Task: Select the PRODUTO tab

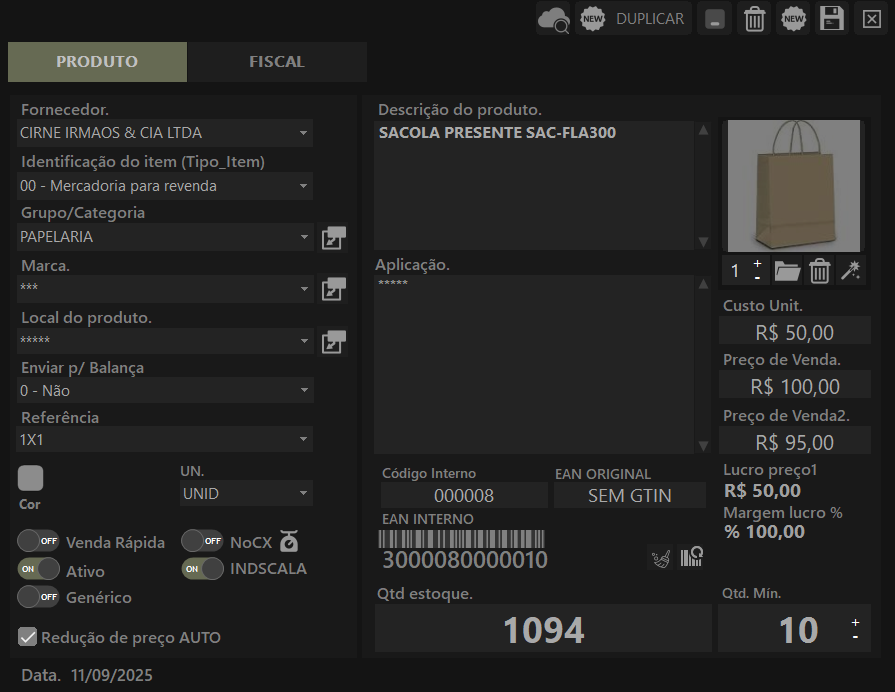Action: [97, 62]
